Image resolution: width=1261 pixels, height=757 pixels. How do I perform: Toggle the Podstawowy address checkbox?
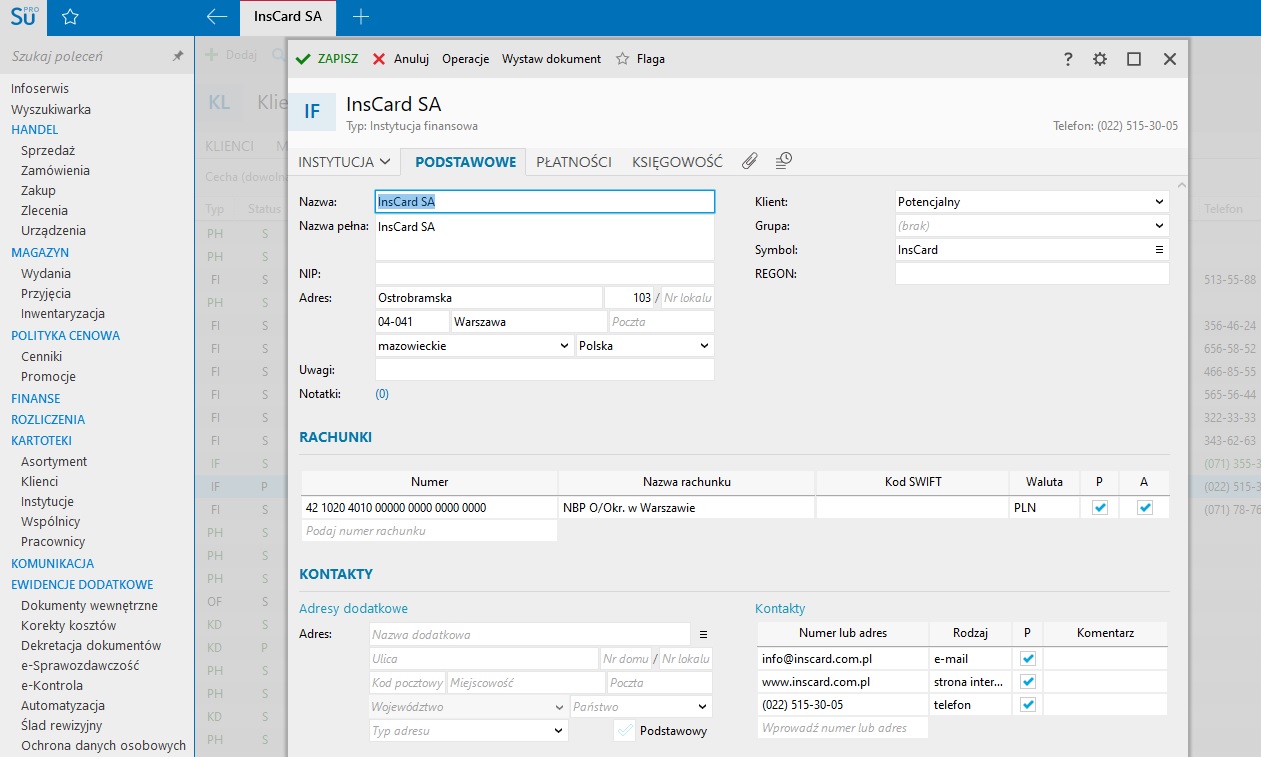pos(625,731)
